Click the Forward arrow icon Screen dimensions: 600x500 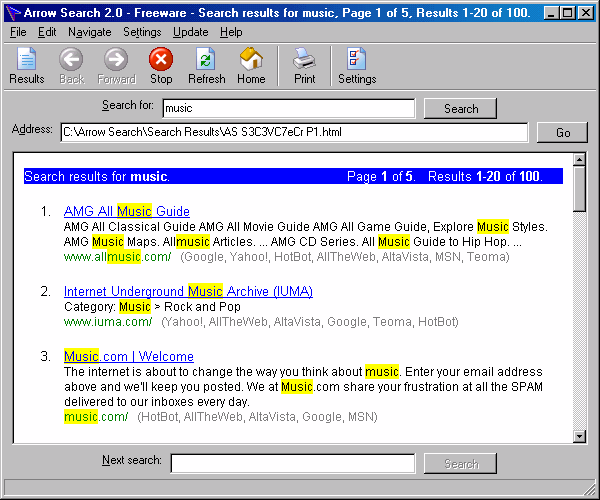116,59
